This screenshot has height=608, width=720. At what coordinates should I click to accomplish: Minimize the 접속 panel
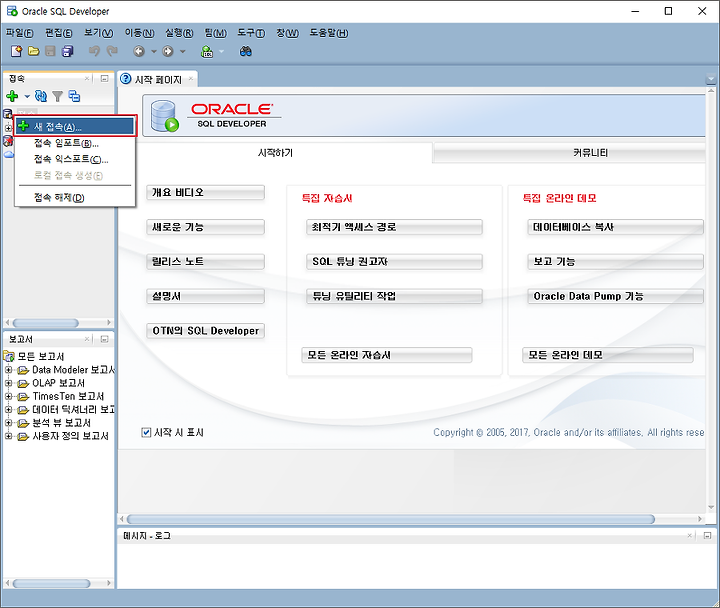point(105,79)
